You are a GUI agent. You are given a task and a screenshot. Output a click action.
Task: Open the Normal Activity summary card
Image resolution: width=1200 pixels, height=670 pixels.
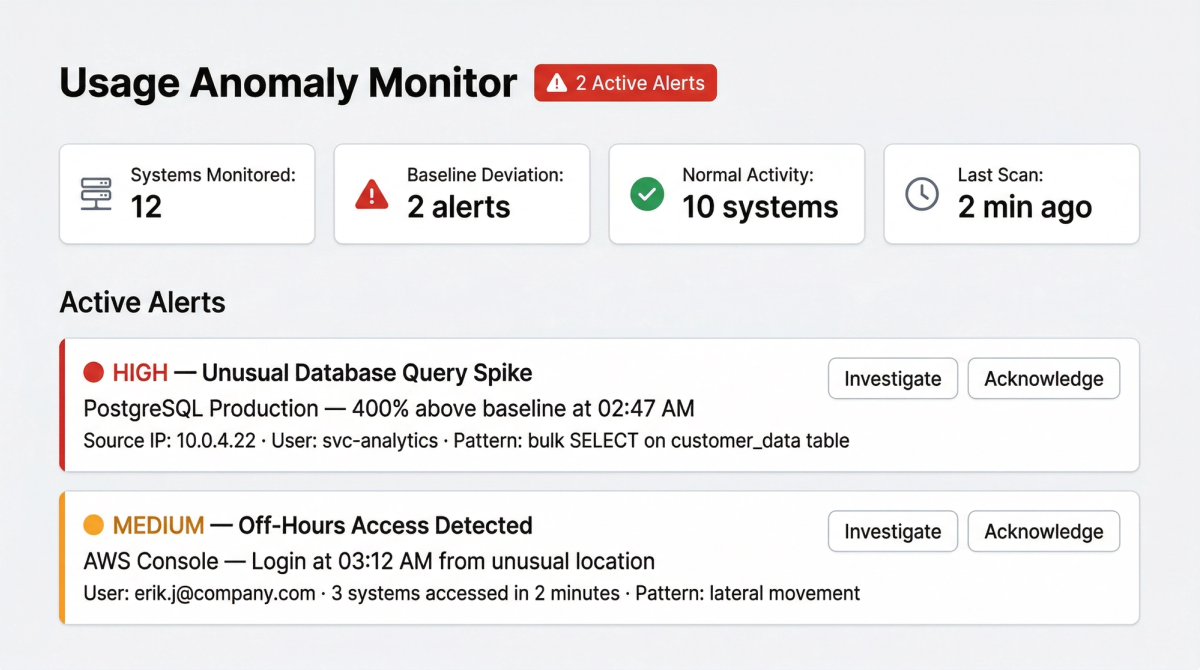736,193
